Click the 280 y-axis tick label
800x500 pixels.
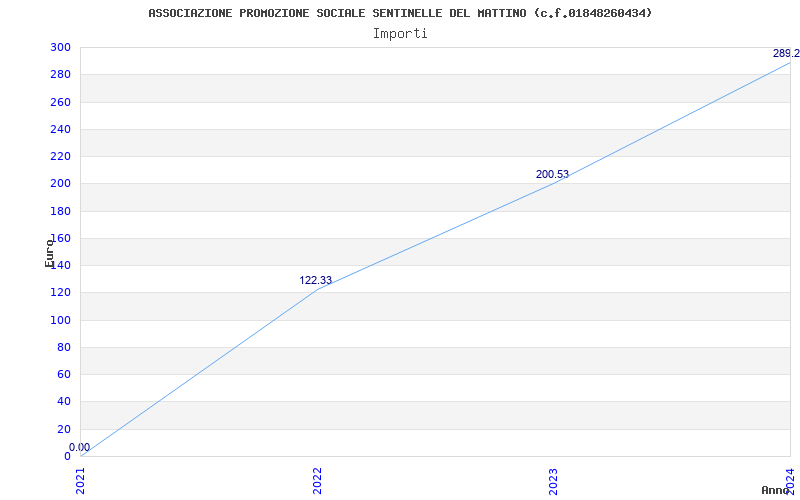pyautogui.click(x=61, y=74)
